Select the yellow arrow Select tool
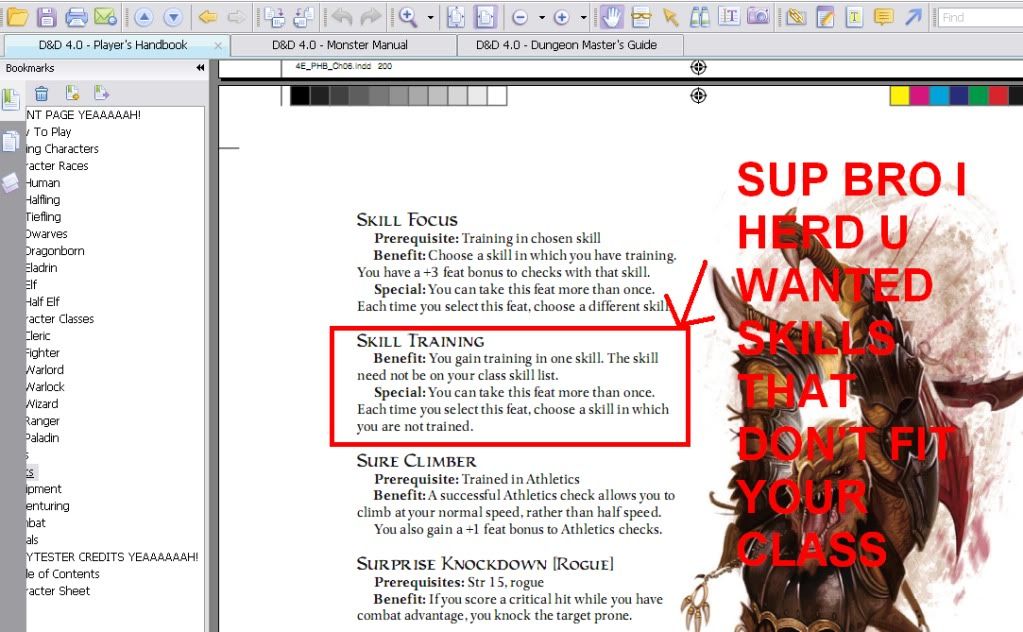 [670, 18]
